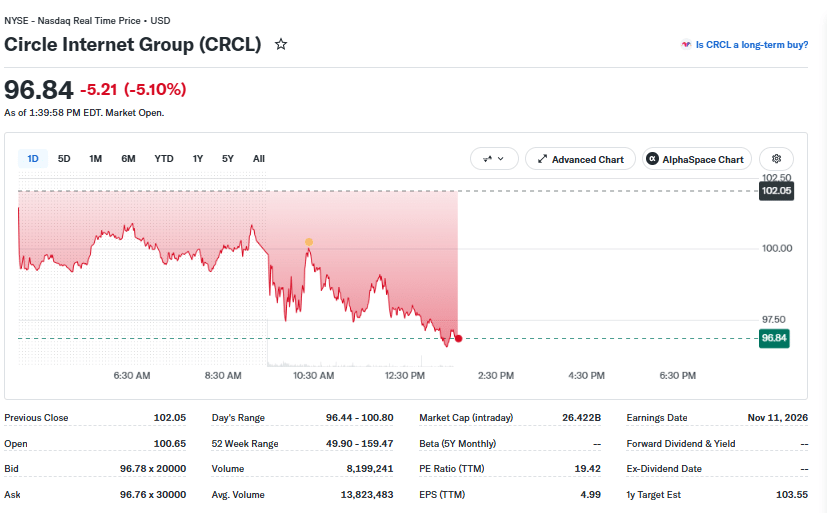
Task: Click the 102.05 previous close price tag
Action: pos(776,191)
